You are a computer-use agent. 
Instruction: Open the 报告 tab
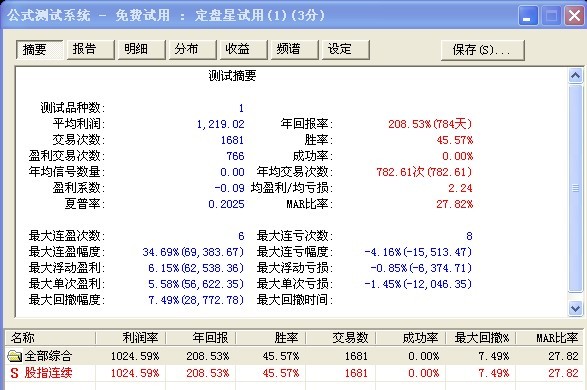91,50
